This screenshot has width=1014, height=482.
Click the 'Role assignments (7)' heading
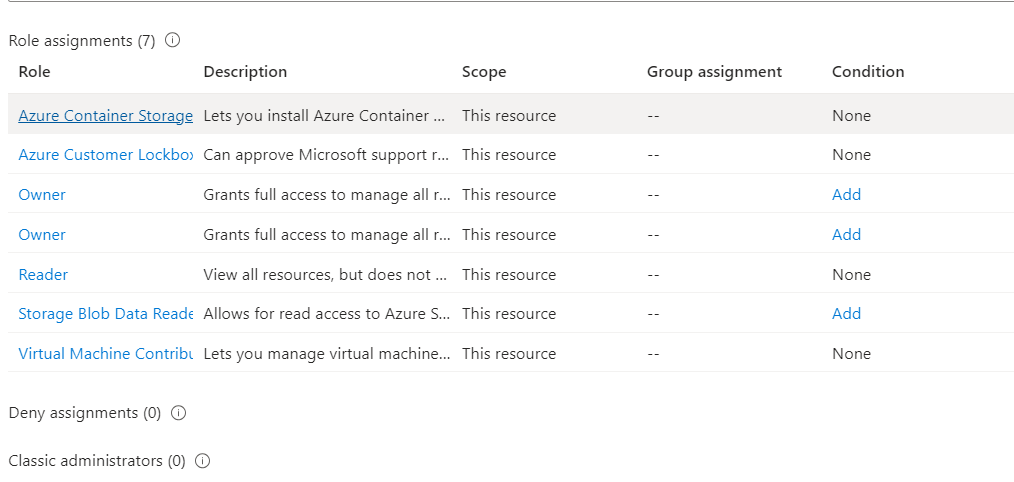click(x=81, y=41)
